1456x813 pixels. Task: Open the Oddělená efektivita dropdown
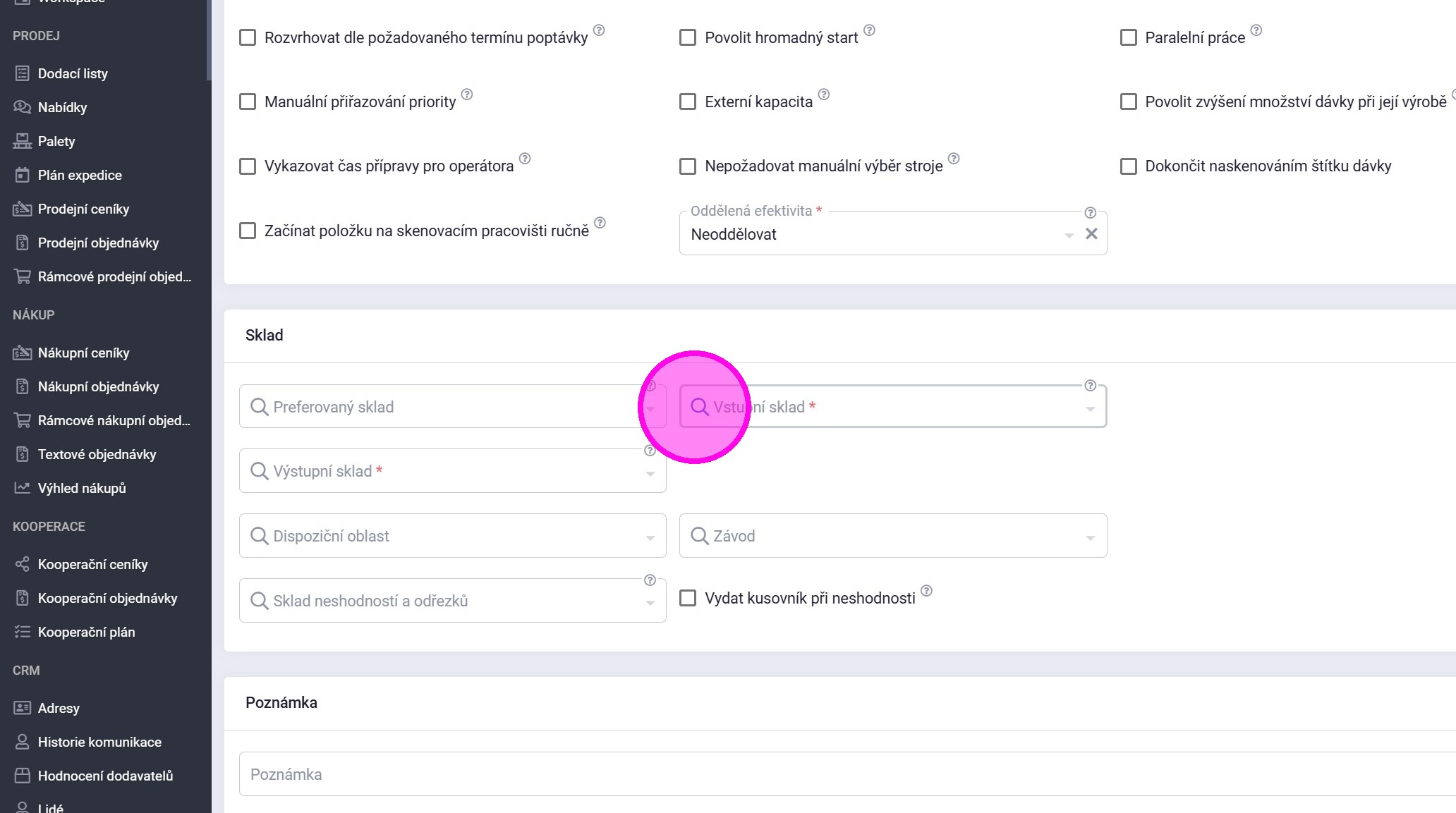1069,235
